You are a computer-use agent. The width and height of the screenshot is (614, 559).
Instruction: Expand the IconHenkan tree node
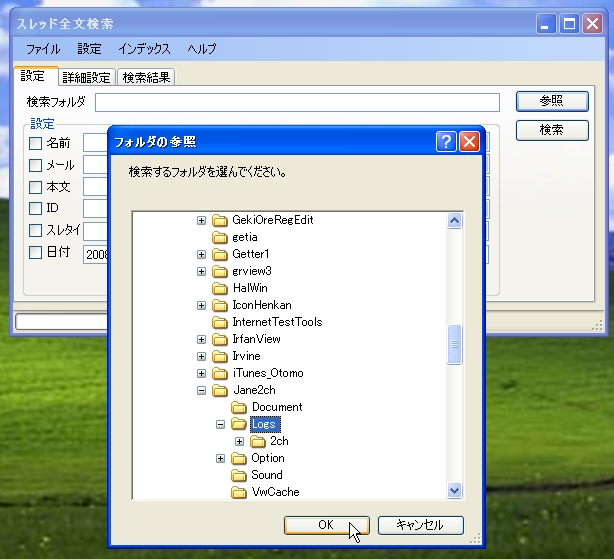coord(201,305)
